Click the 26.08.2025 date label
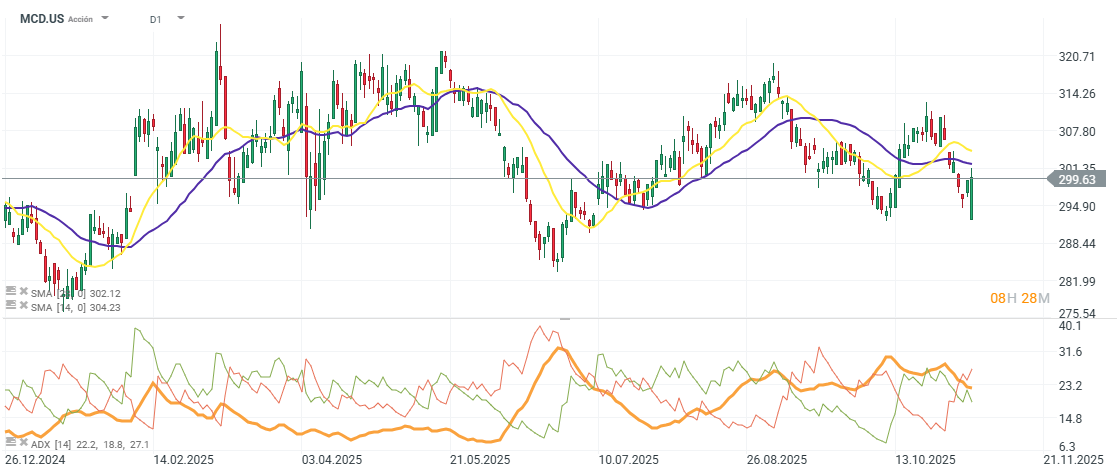This screenshot has height=476, width=1119. (777, 460)
